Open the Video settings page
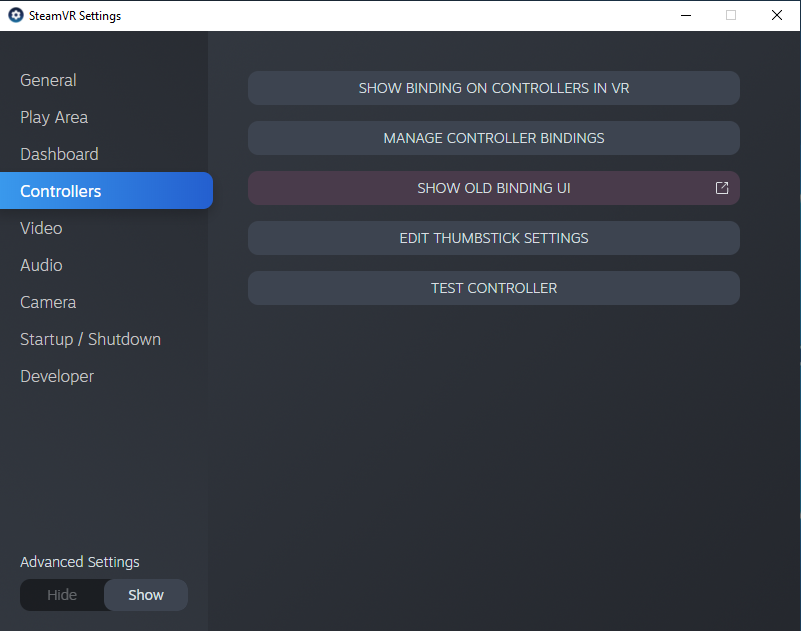The height and width of the screenshot is (631, 801). point(41,228)
